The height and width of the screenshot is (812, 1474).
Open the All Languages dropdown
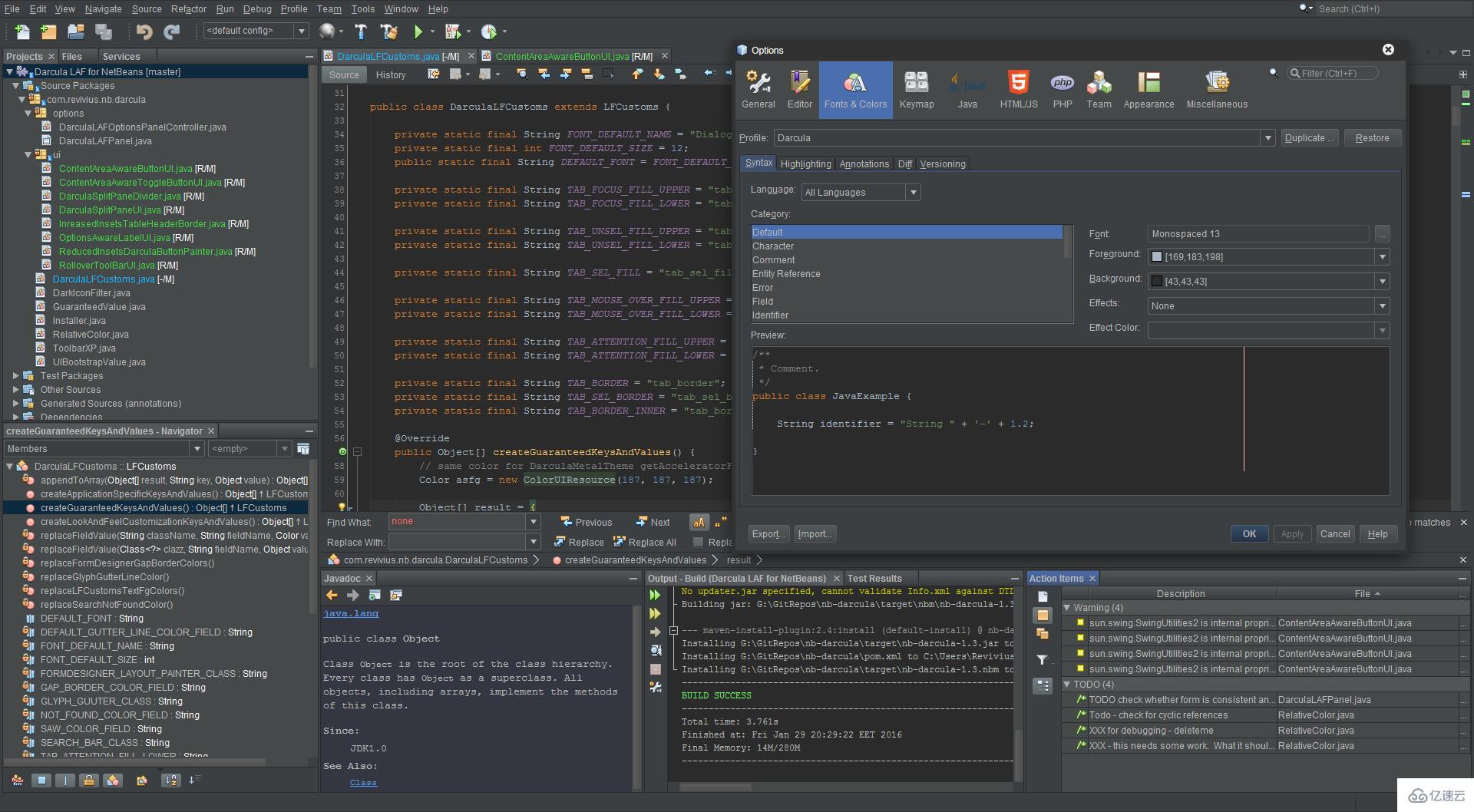click(x=913, y=193)
